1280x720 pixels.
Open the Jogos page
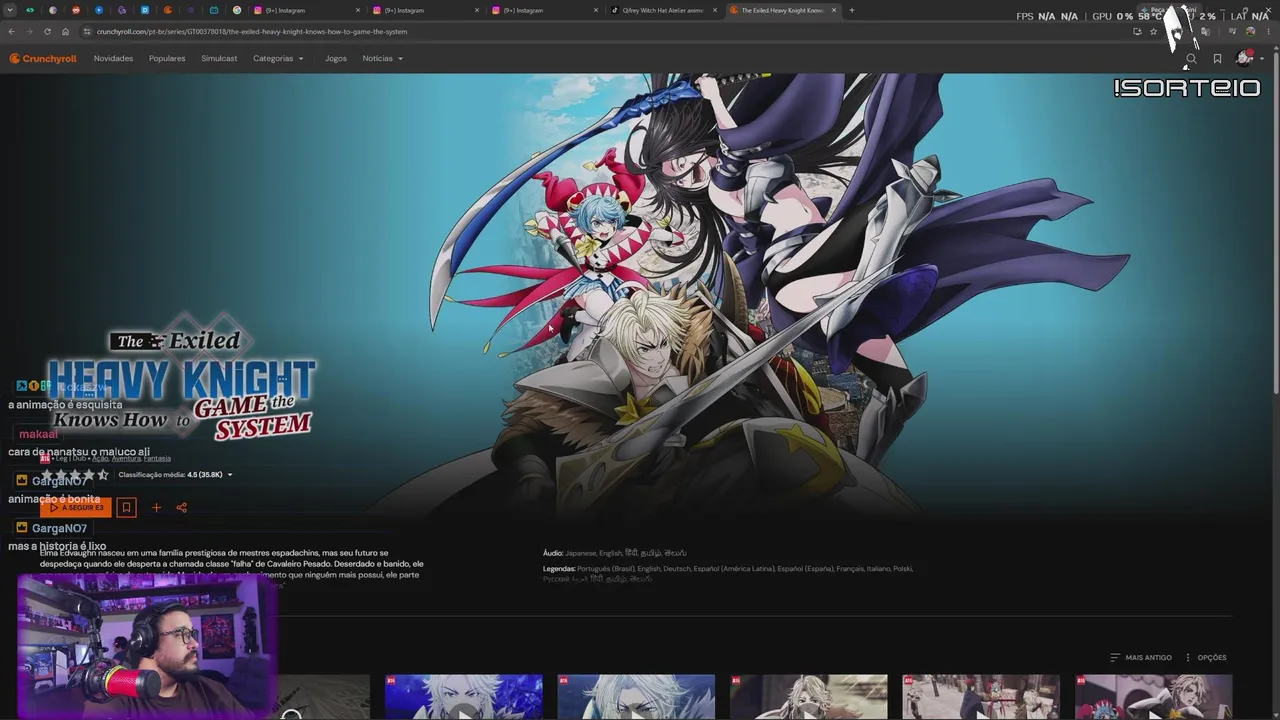[x=336, y=59]
